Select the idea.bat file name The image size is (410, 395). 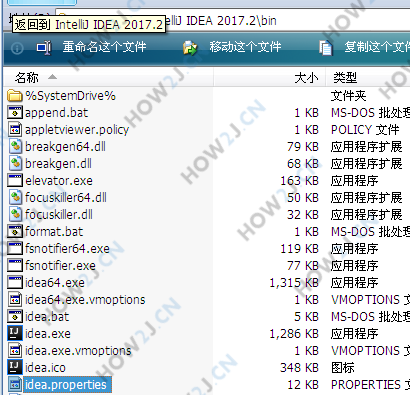coord(47,317)
